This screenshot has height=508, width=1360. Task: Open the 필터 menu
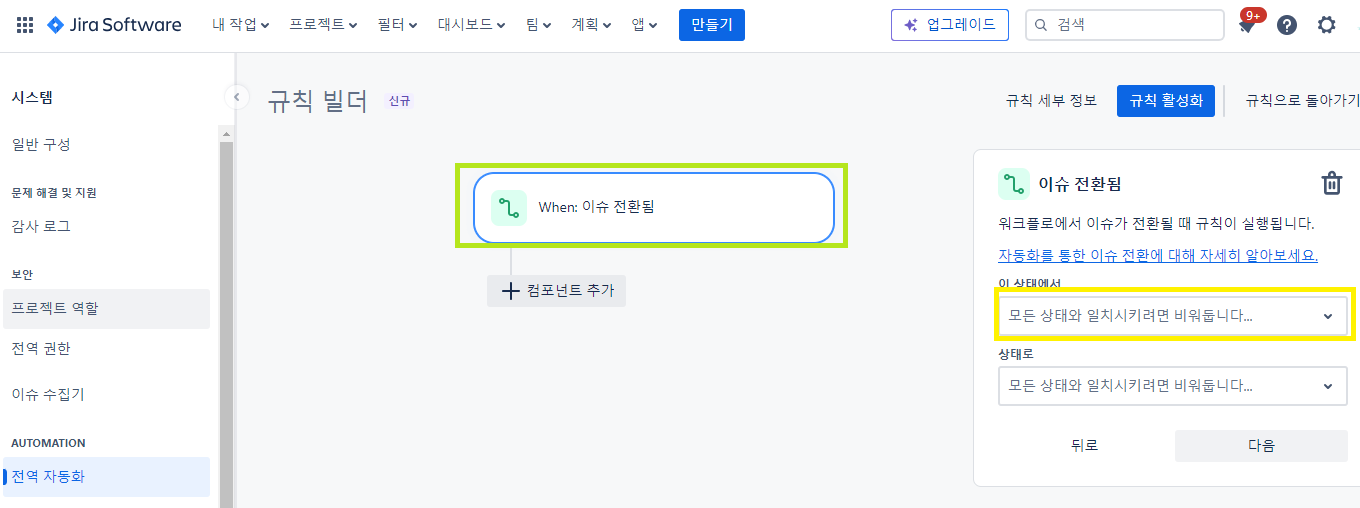tap(398, 25)
